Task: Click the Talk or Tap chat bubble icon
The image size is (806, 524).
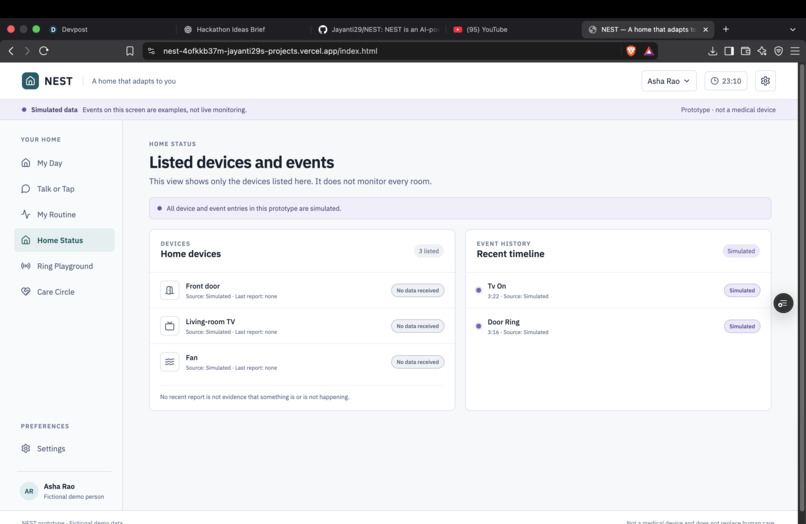Action: (26, 188)
